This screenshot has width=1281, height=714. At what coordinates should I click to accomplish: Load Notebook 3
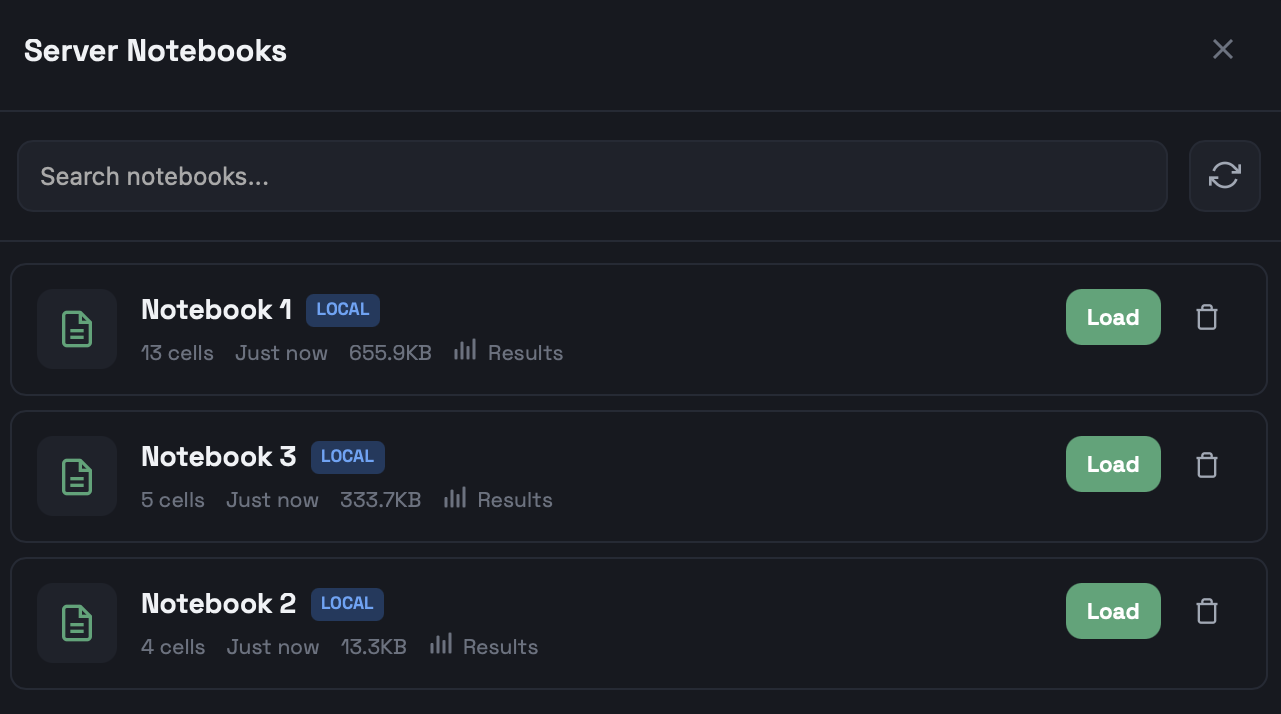click(x=1112, y=464)
